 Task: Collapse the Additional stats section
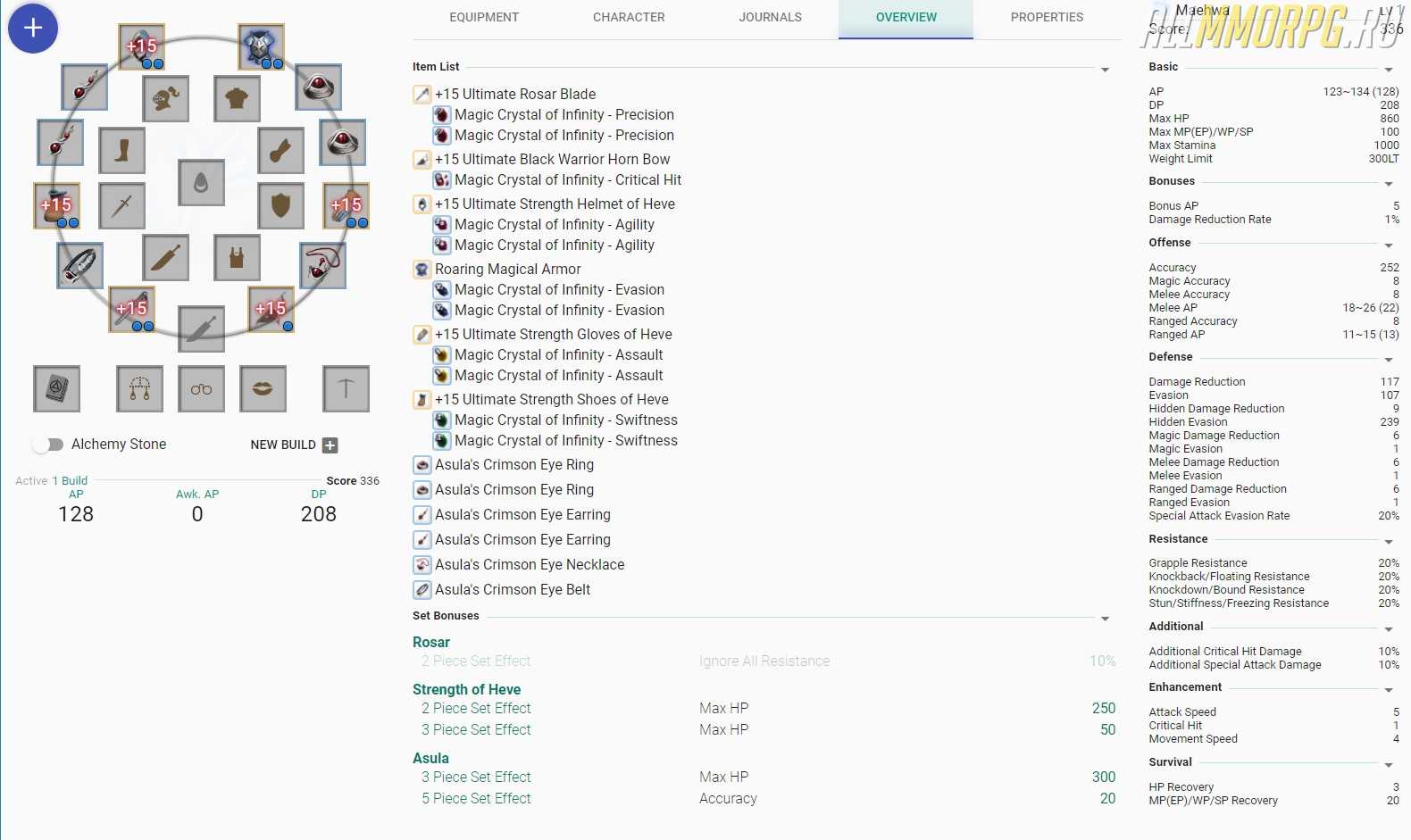(1389, 629)
